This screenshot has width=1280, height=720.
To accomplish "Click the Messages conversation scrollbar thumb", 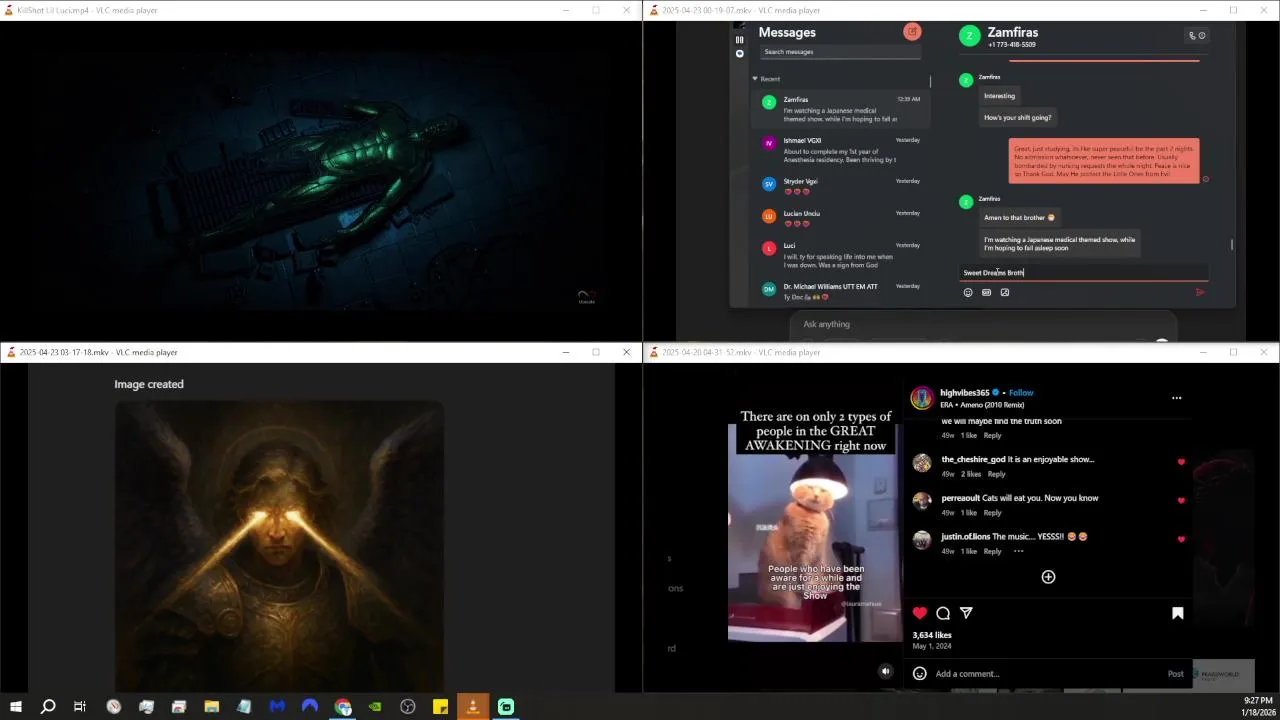I will (1232, 244).
